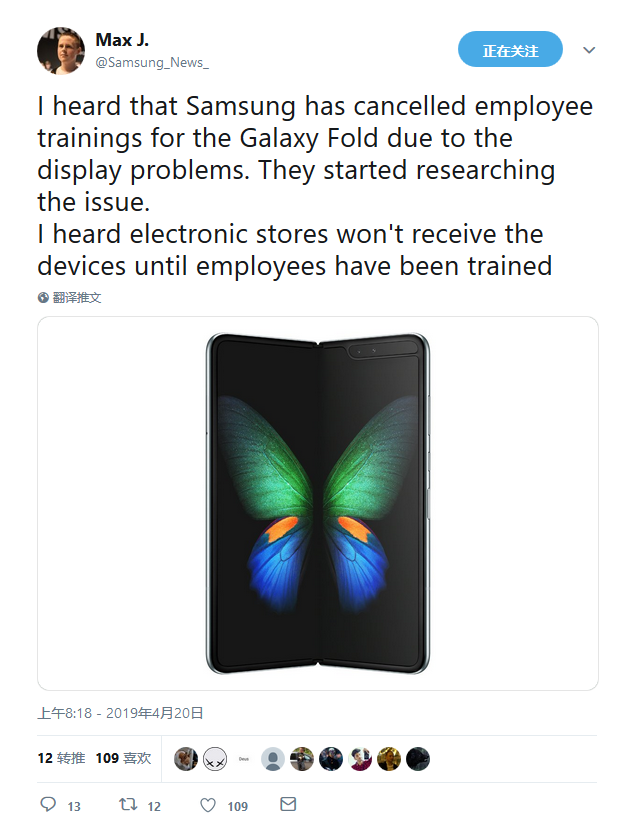Expand the tweet options chevron

tap(589, 50)
